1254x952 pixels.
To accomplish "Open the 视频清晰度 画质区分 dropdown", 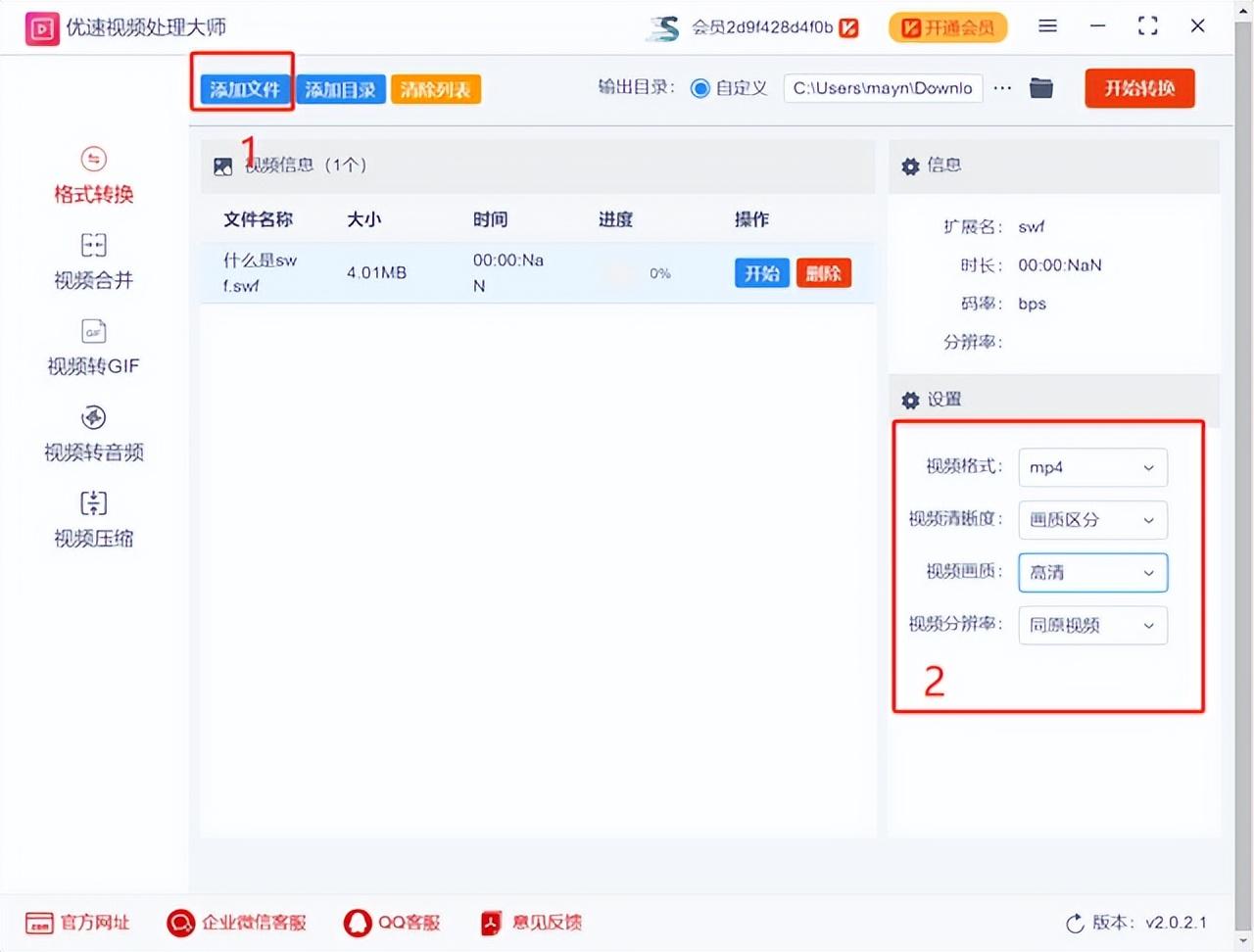I will pyautogui.click(x=1092, y=520).
